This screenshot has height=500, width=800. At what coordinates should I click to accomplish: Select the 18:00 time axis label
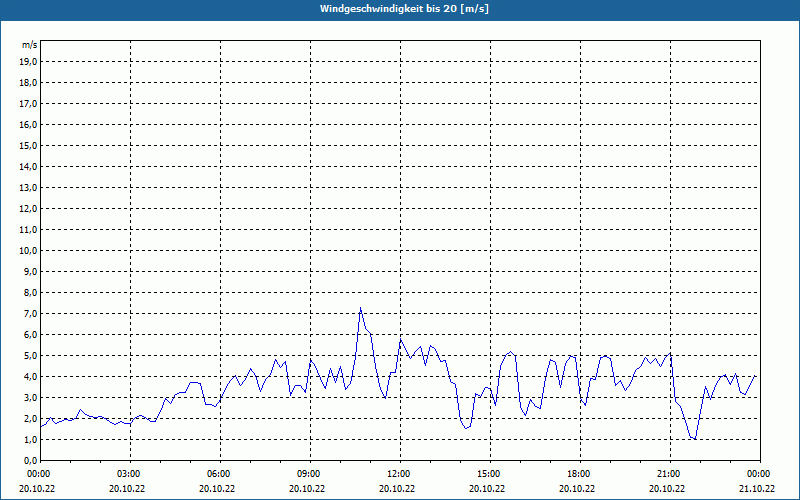[x=578, y=473]
